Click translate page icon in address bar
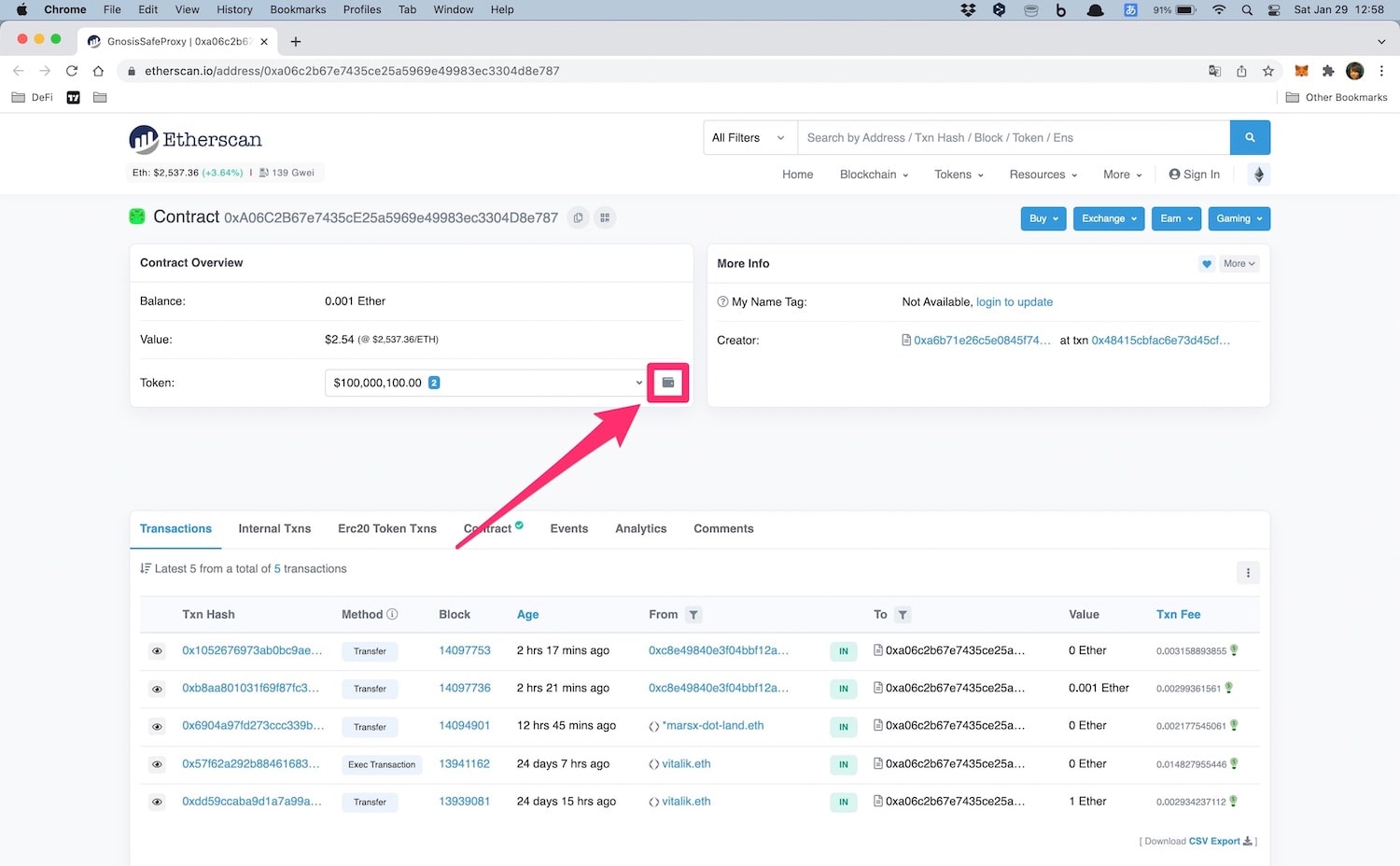The width and height of the screenshot is (1400, 866). point(1214,71)
